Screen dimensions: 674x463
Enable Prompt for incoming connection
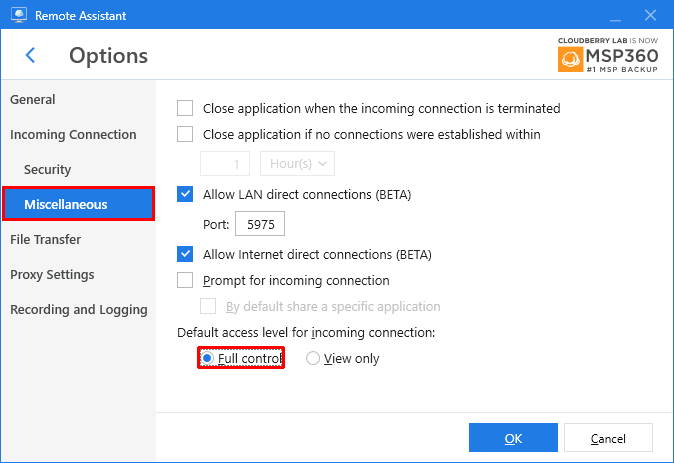click(x=185, y=280)
